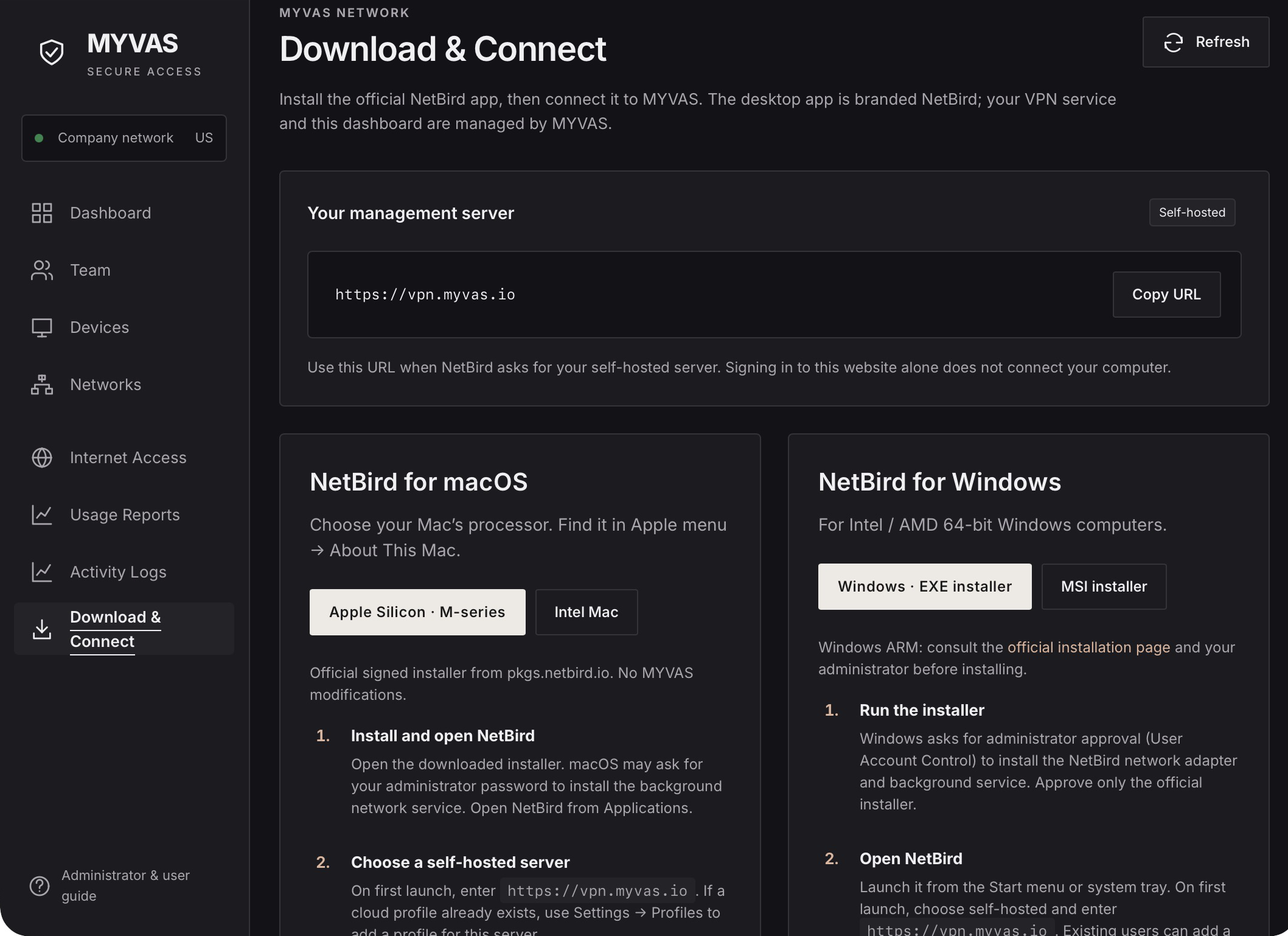Click the 'NetBird for macOS' heading
The height and width of the screenshot is (936, 1288).
pos(419,482)
